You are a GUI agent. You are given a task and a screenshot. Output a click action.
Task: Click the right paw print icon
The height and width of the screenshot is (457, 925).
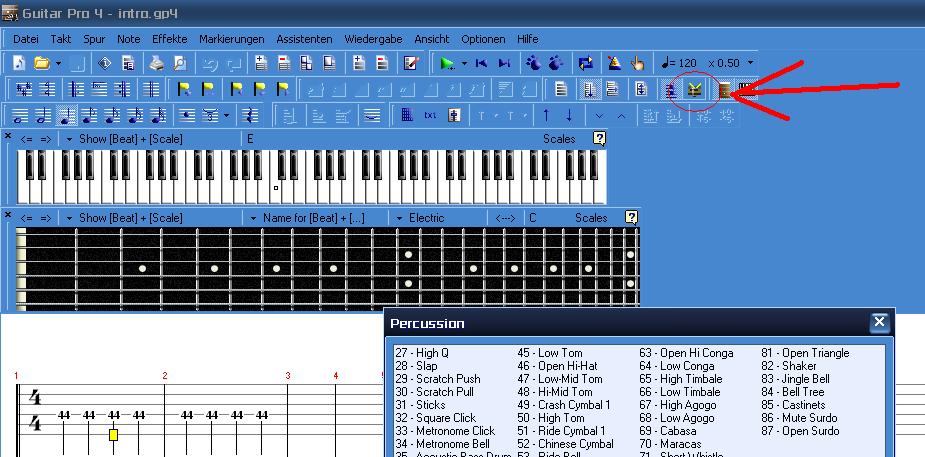coord(556,63)
